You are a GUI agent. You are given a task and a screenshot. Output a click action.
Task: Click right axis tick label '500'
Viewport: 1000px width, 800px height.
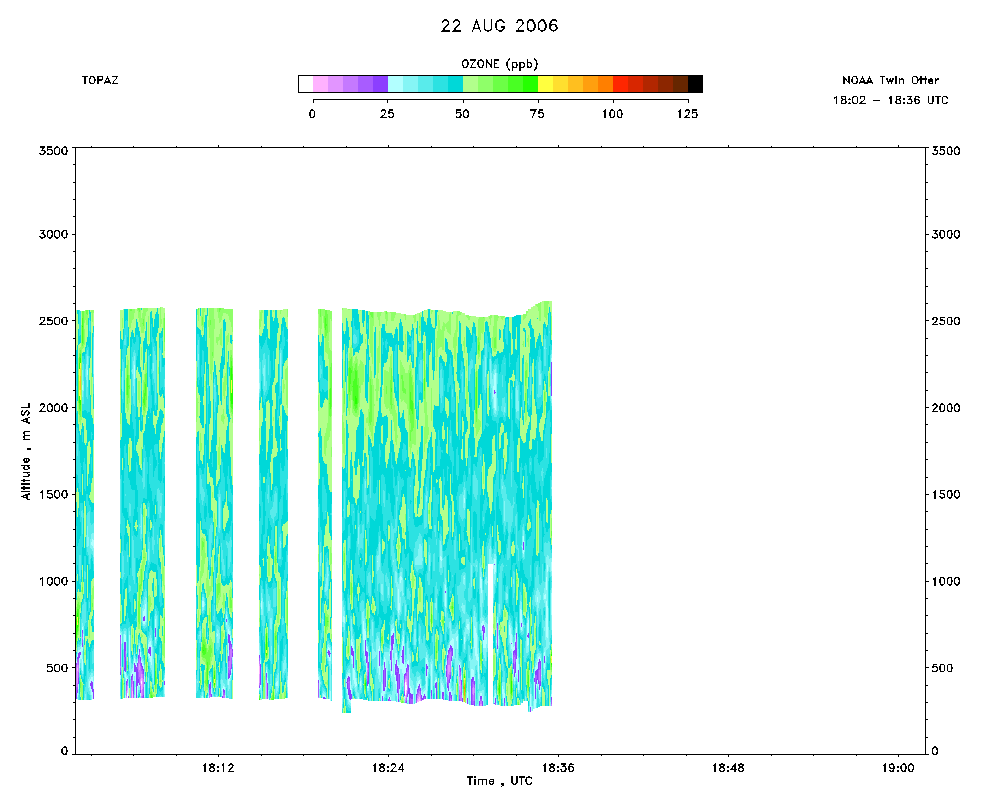pyautogui.click(x=942, y=668)
